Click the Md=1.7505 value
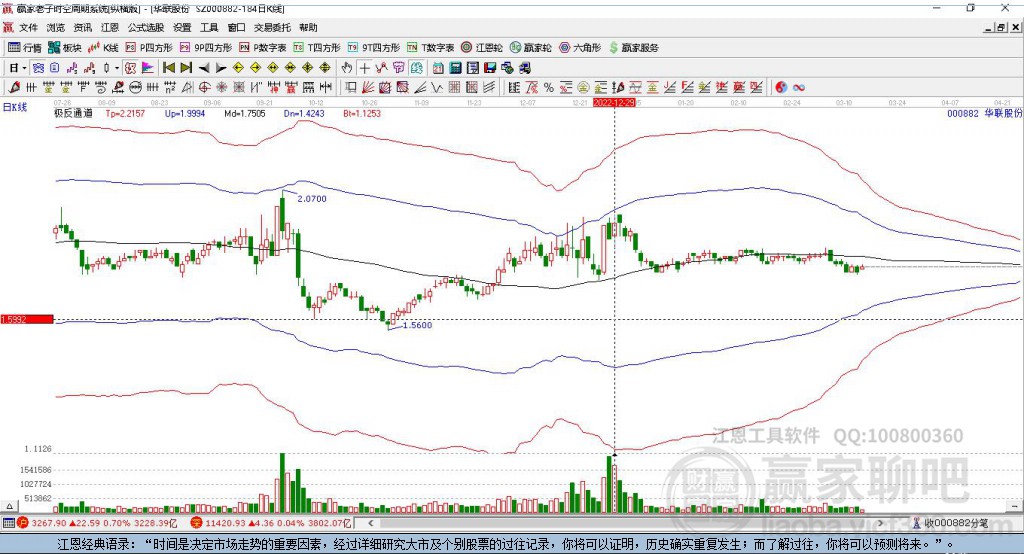1024x554 pixels. point(245,113)
